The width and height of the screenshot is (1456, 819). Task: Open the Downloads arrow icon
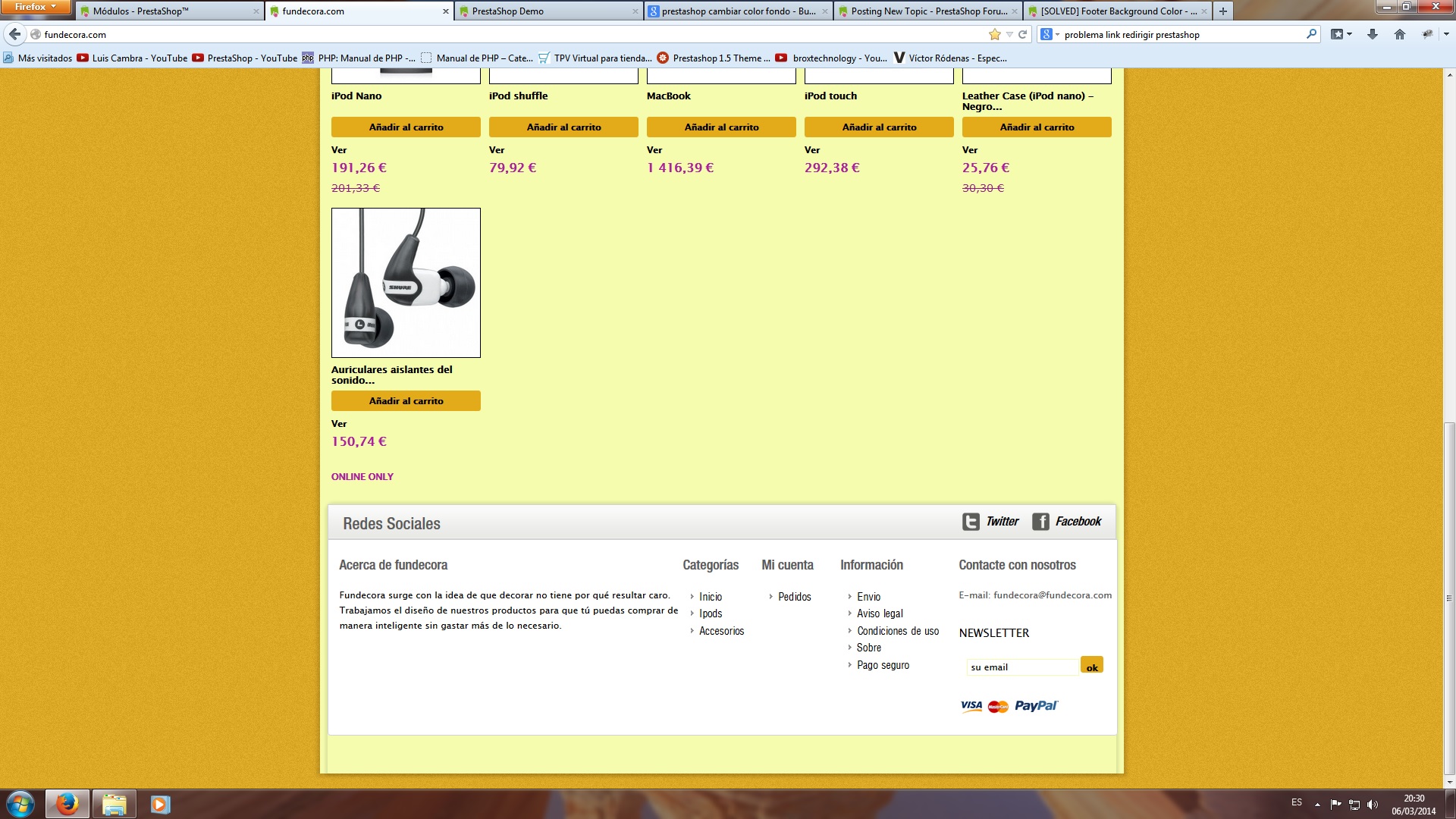pos(1373,34)
